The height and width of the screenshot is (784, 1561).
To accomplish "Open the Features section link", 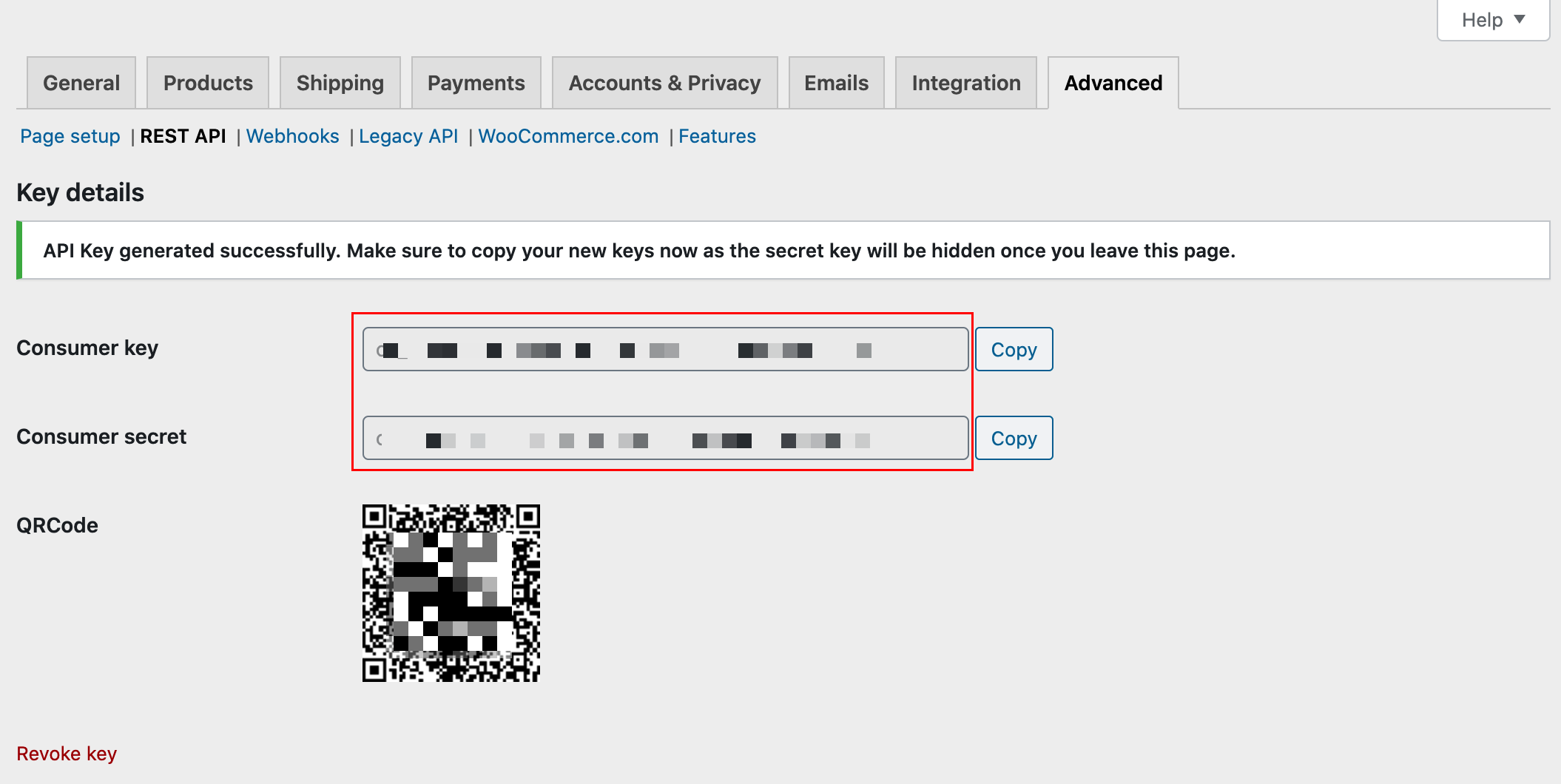I will 717,136.
